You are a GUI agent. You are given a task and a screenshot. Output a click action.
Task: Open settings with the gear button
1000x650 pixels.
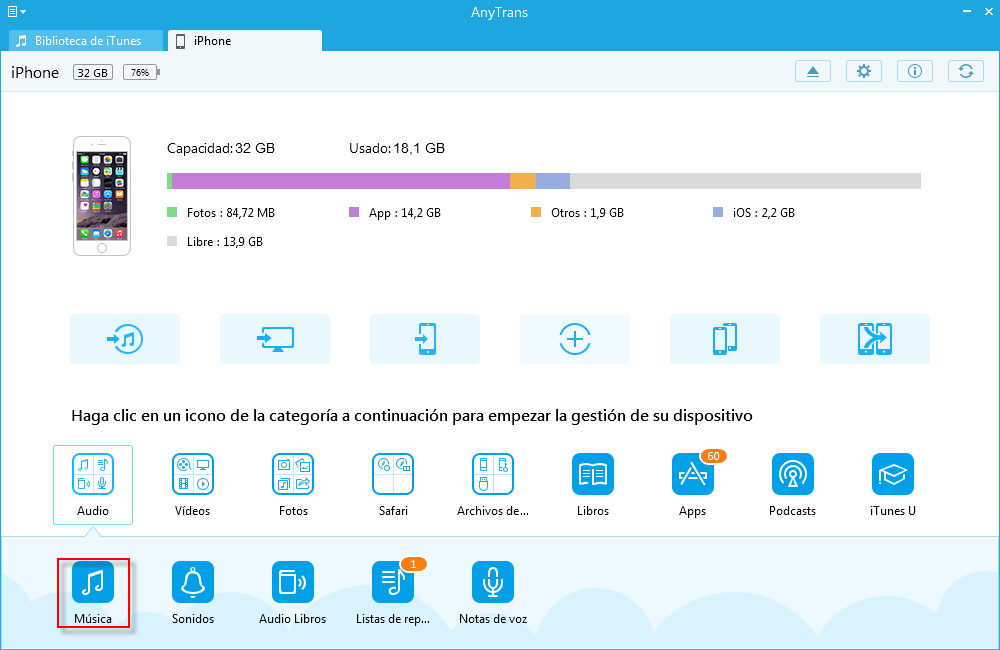[864, 71]
